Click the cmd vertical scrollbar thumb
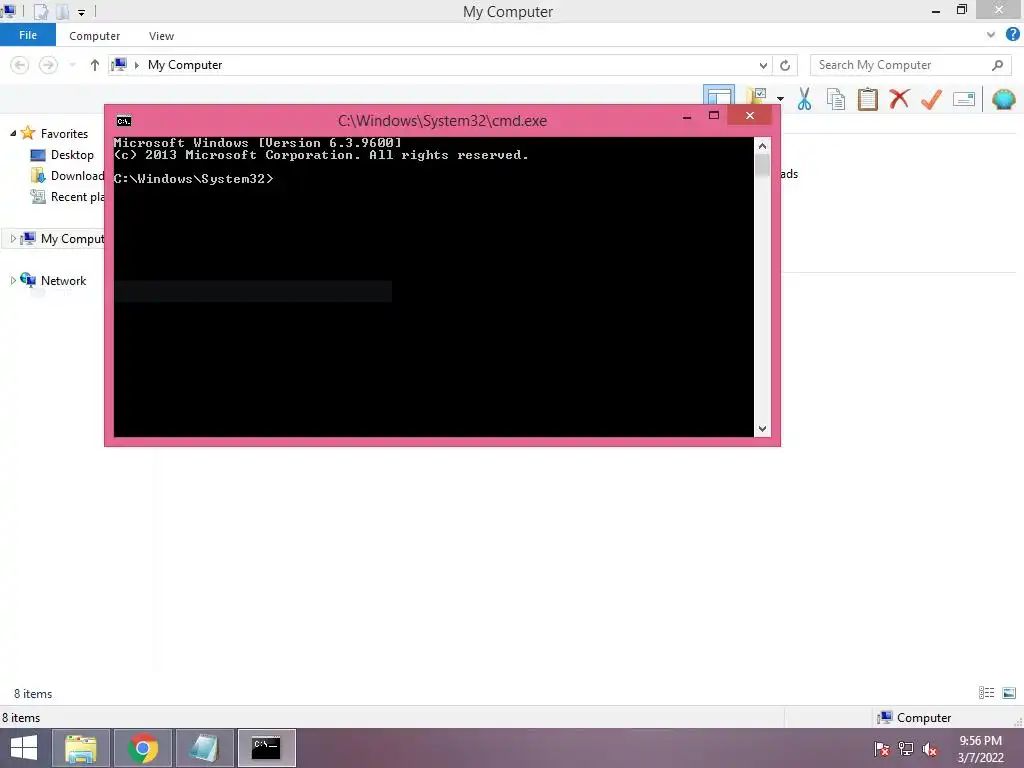The height and width of the screenshot is (768, 1024). click(x=762, y=165)
